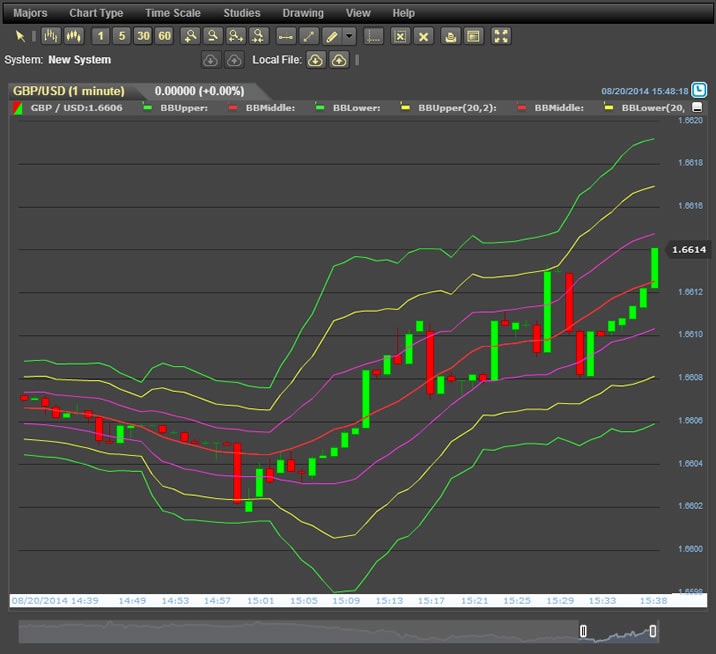
Task: Click the left handle of range navigator
Action: pyautogui.click(x=583, y=631)
